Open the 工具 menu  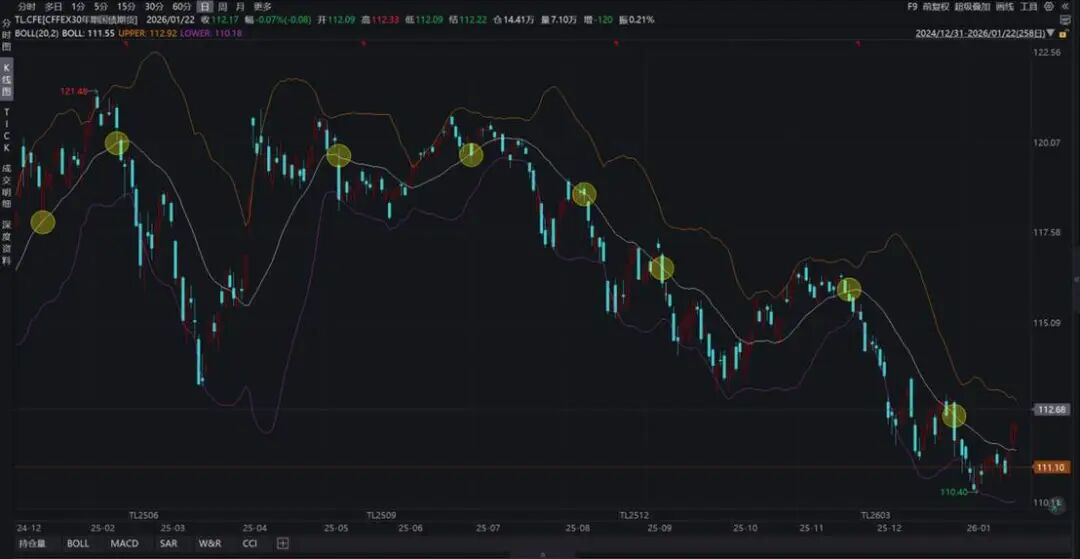pos(1028,6)
